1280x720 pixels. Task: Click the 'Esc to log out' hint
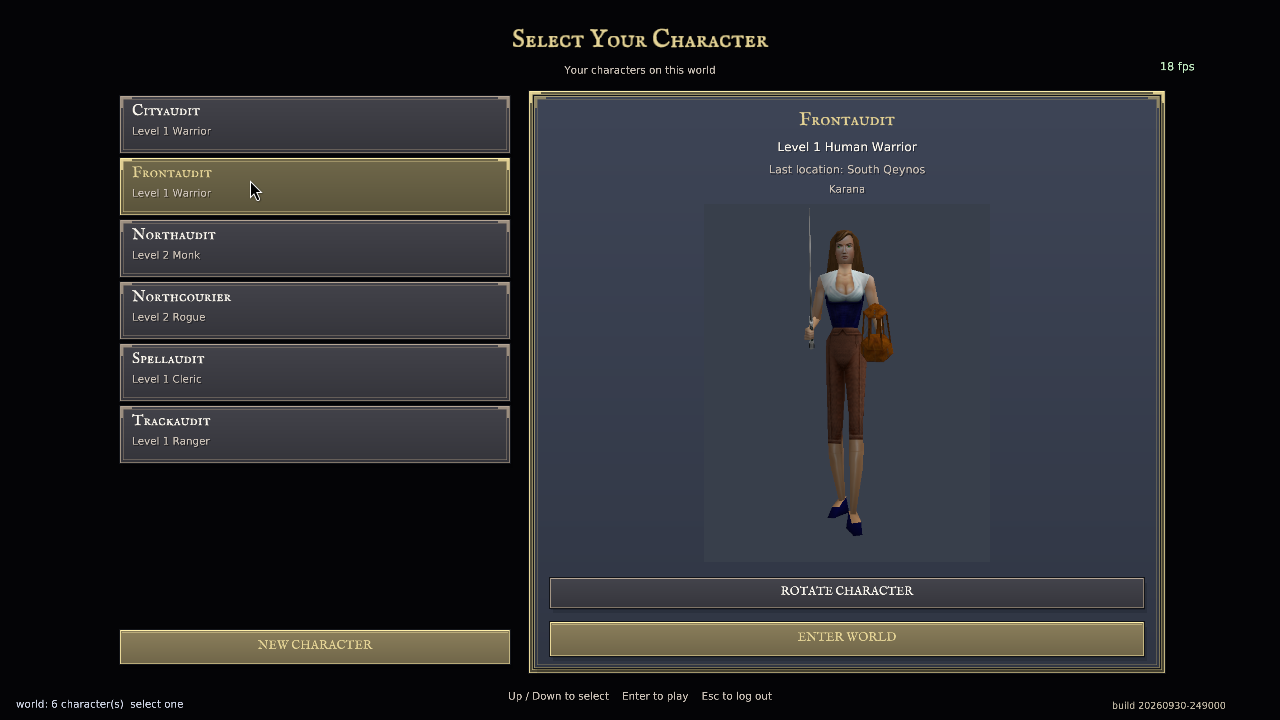[737, 696]
